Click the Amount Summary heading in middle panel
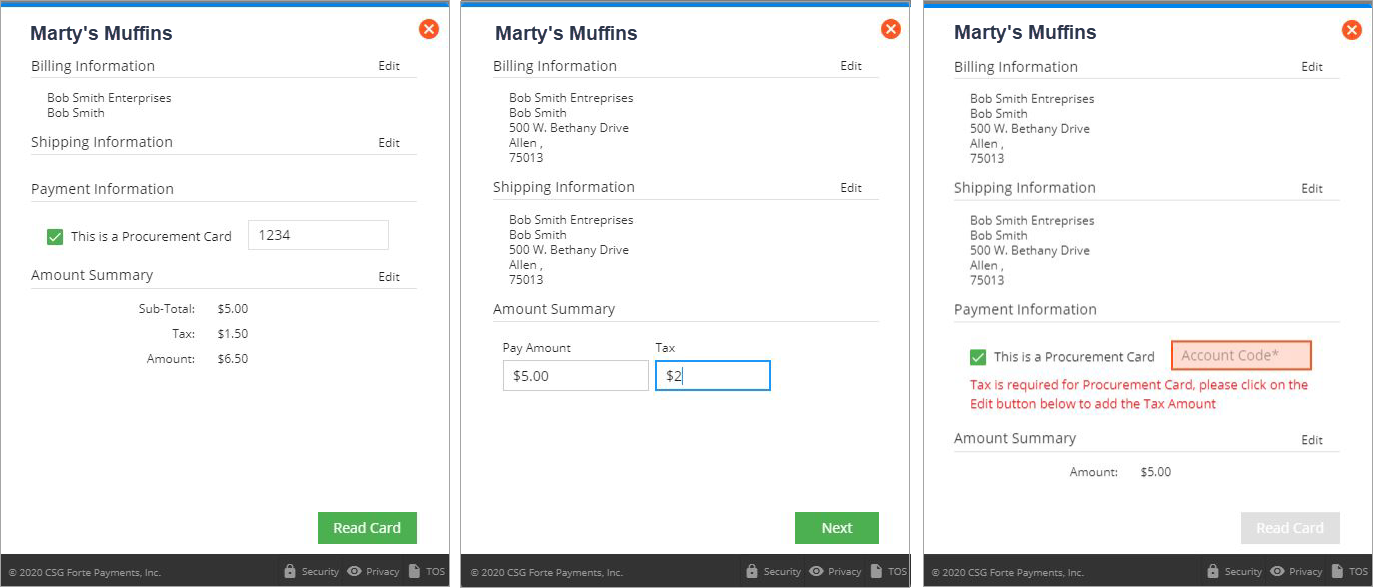 pyautogui.click(x=554, y=309)
